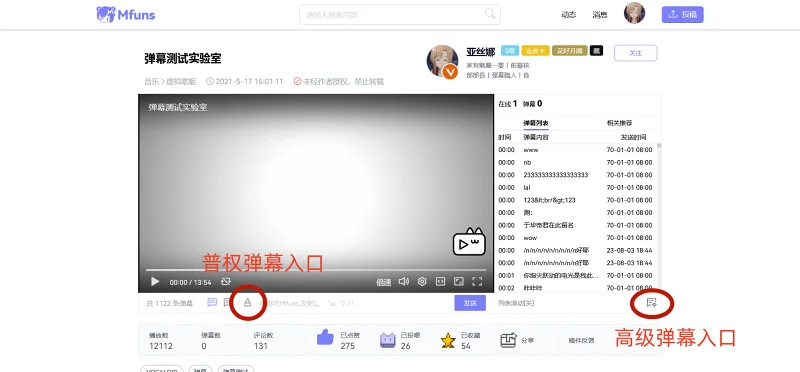Image resolution: width=800 pixels, height=372 pixels.
Task: Toggle 列表滚动[关] list scrolling
Action: tap(515, 303)
